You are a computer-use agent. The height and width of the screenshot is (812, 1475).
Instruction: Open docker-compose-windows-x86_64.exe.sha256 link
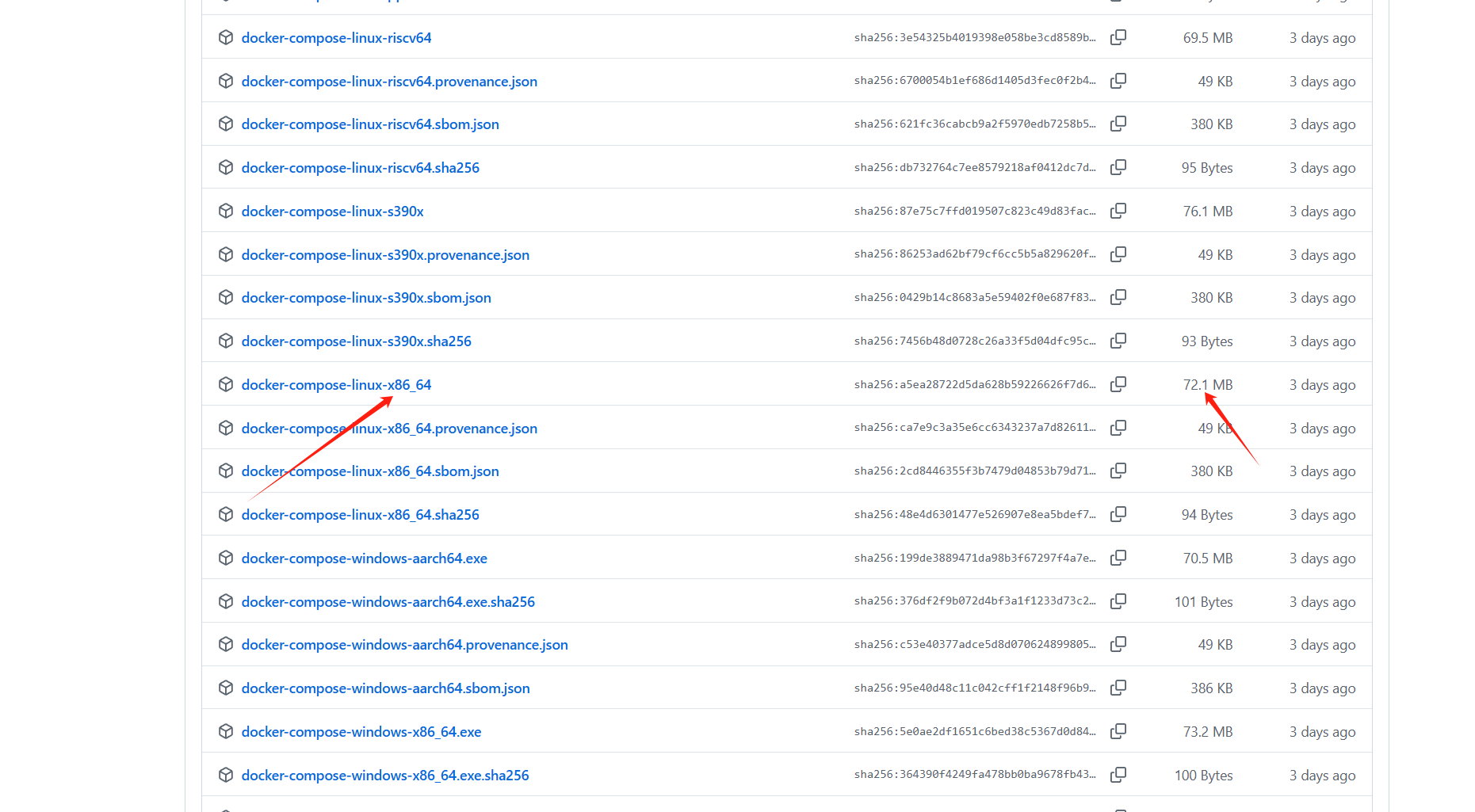385,776
